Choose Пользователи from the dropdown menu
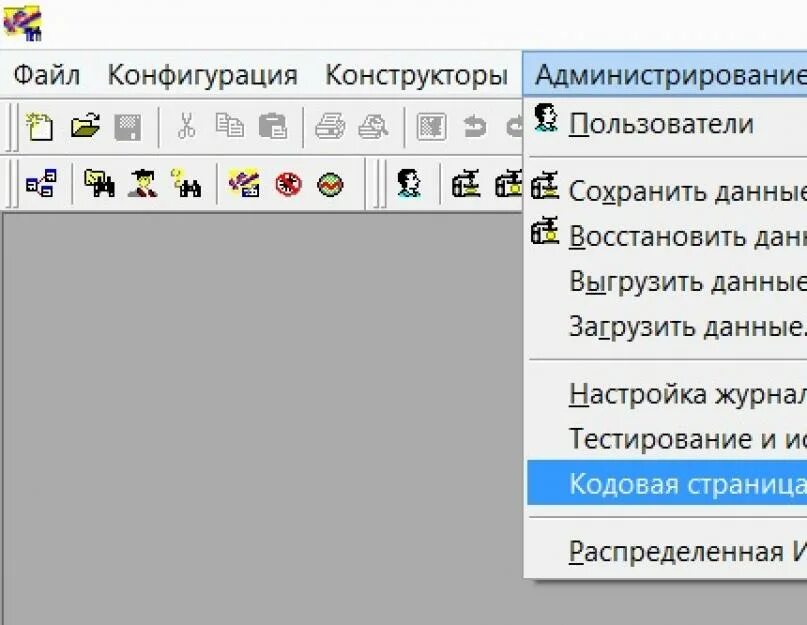 pyautogui.click(x=667, y=124)
